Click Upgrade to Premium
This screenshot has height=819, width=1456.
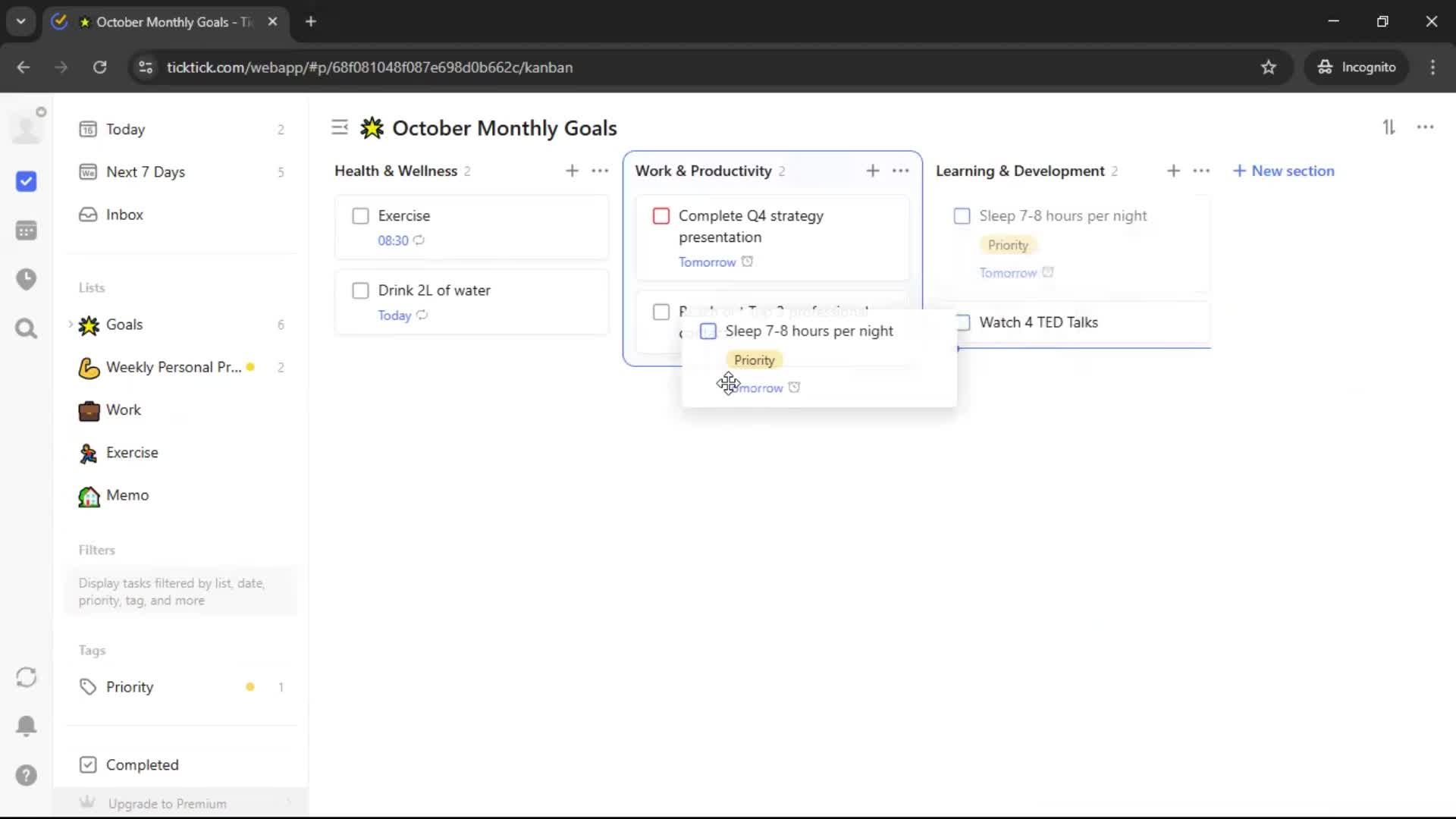coord(167,803)
